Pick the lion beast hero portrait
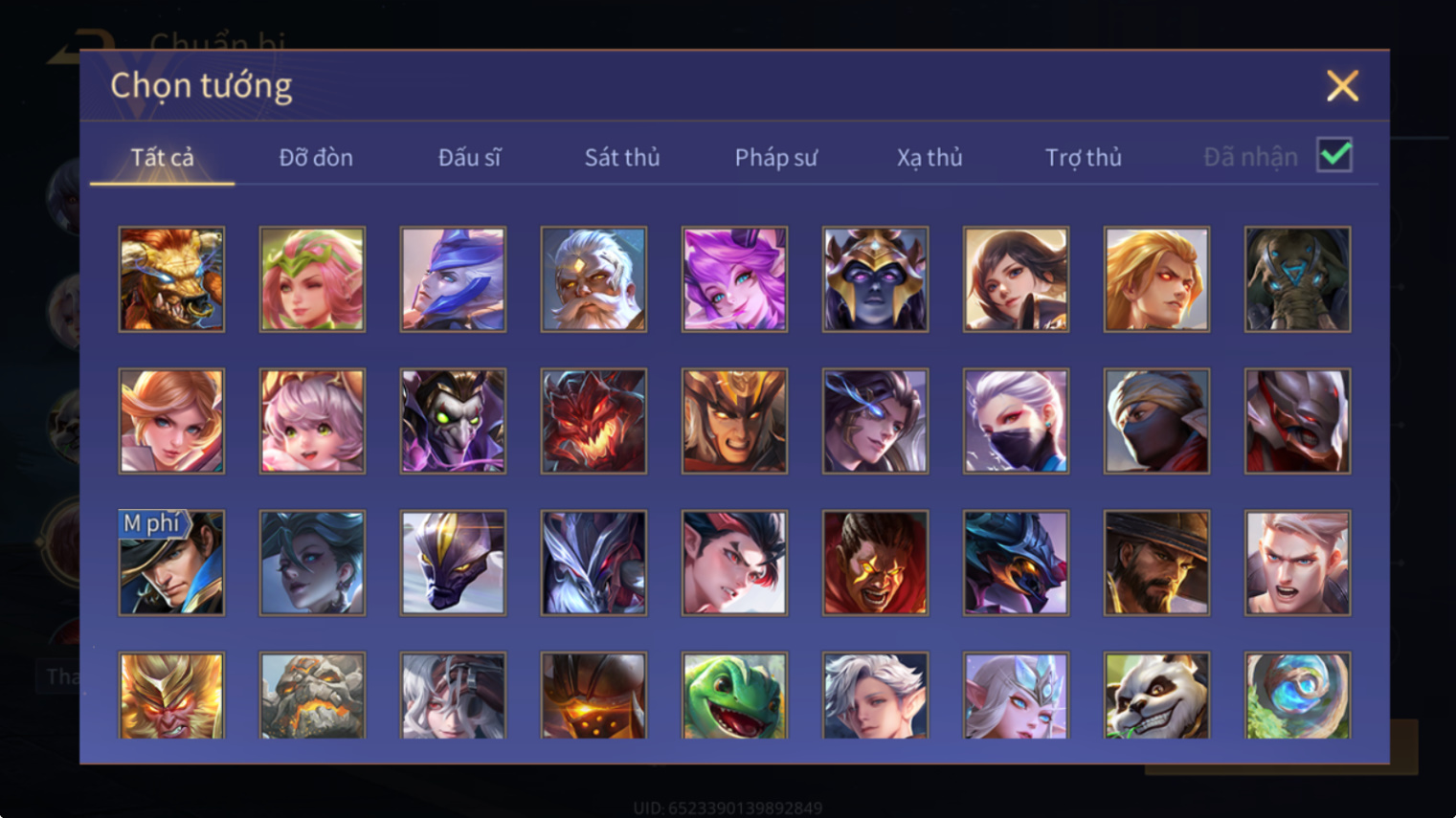The width and height of the screenshot is (1456, 818). pyautogui.click(x=171, y=279)
